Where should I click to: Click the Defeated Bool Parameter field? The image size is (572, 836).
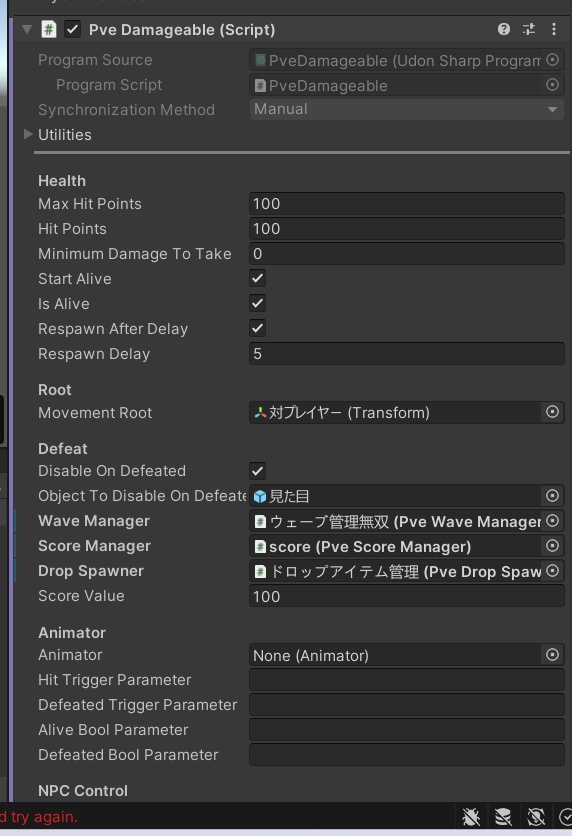[407, 755]
